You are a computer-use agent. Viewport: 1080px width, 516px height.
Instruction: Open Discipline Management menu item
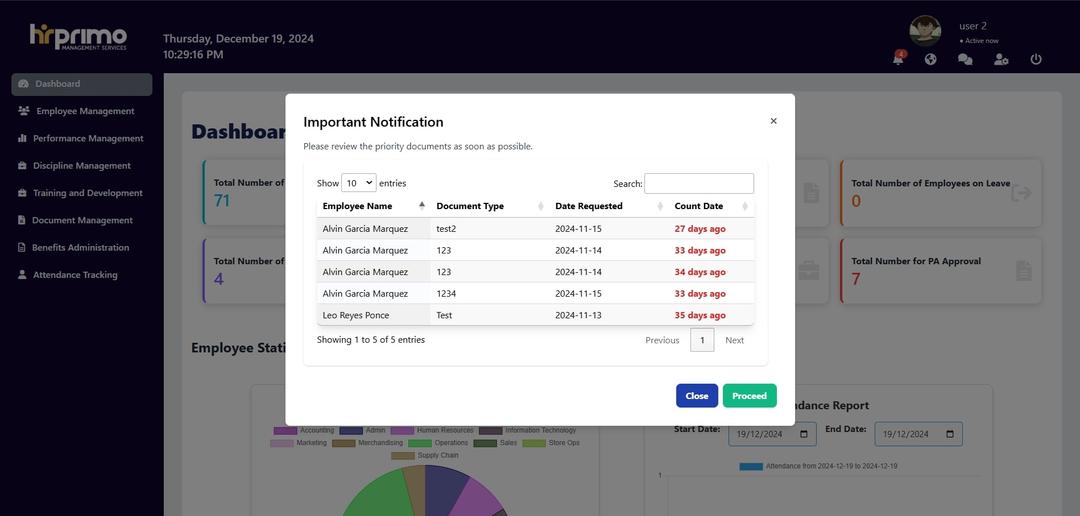(82, 166)
